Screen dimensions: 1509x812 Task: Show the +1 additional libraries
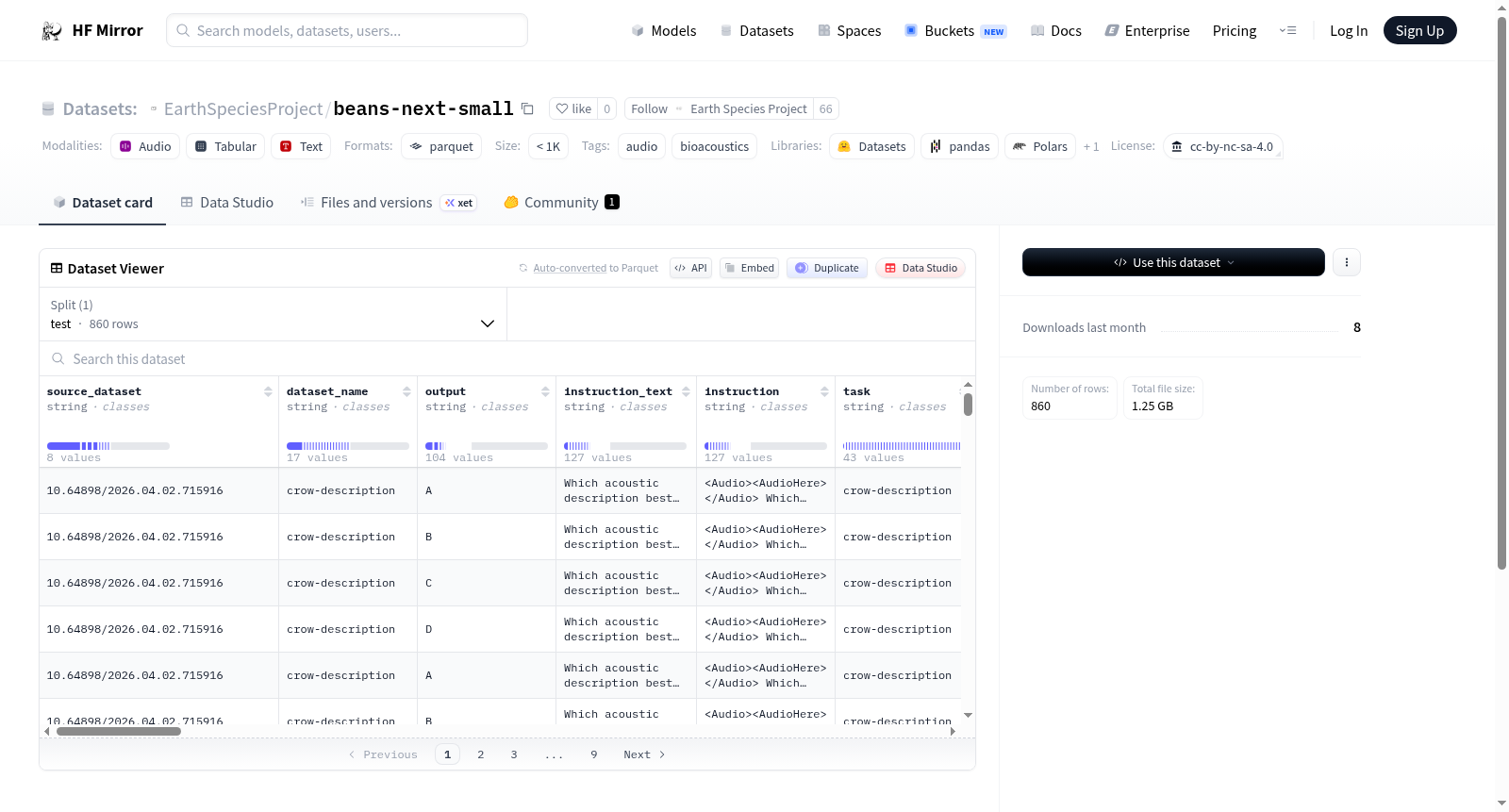1091,146
